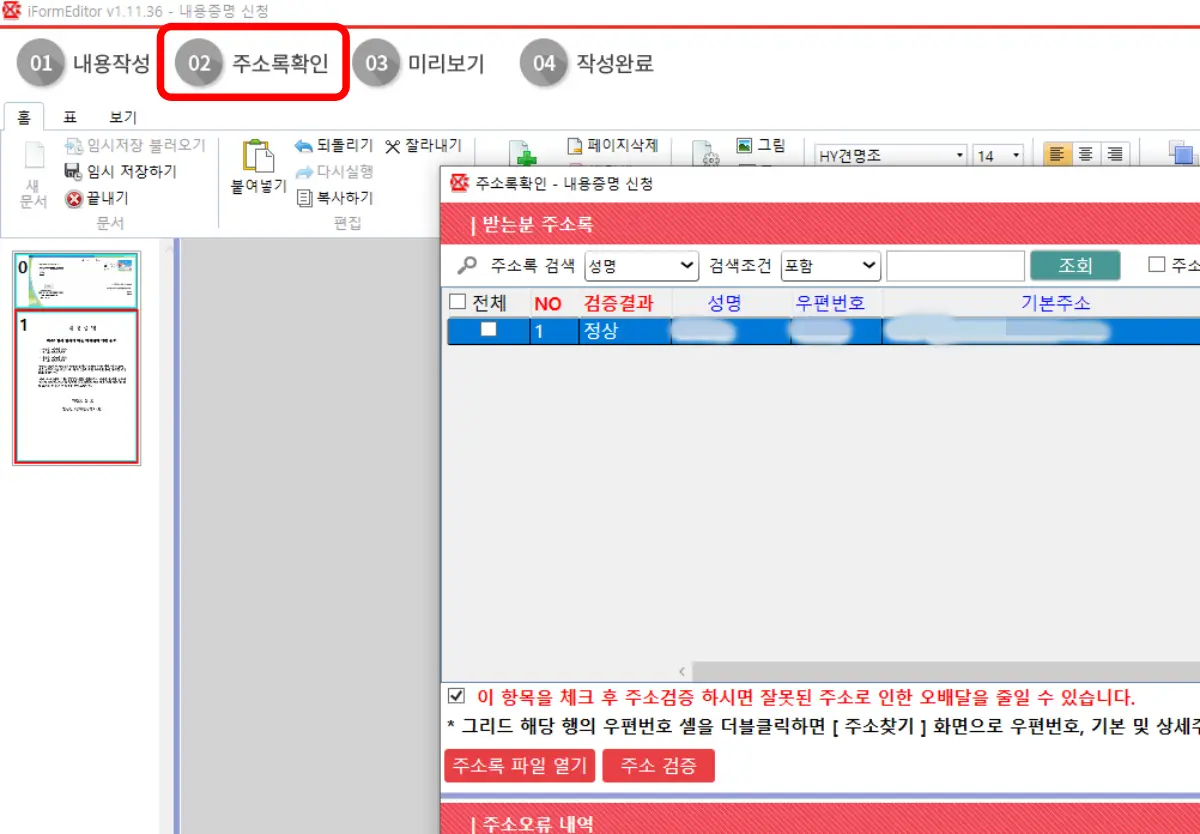Click the 주소 검증 button
Viewport: 1200px width, 834px height.
point(658,765)
